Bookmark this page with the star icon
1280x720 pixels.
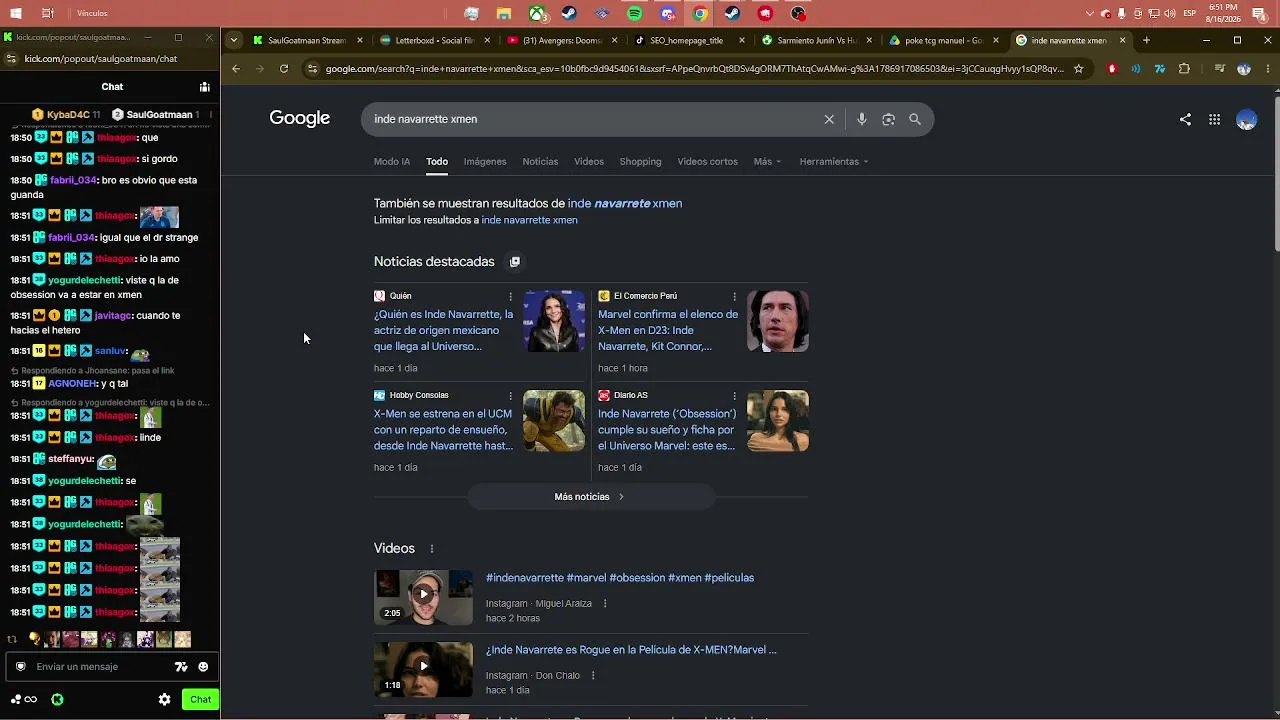(1078, 69)
